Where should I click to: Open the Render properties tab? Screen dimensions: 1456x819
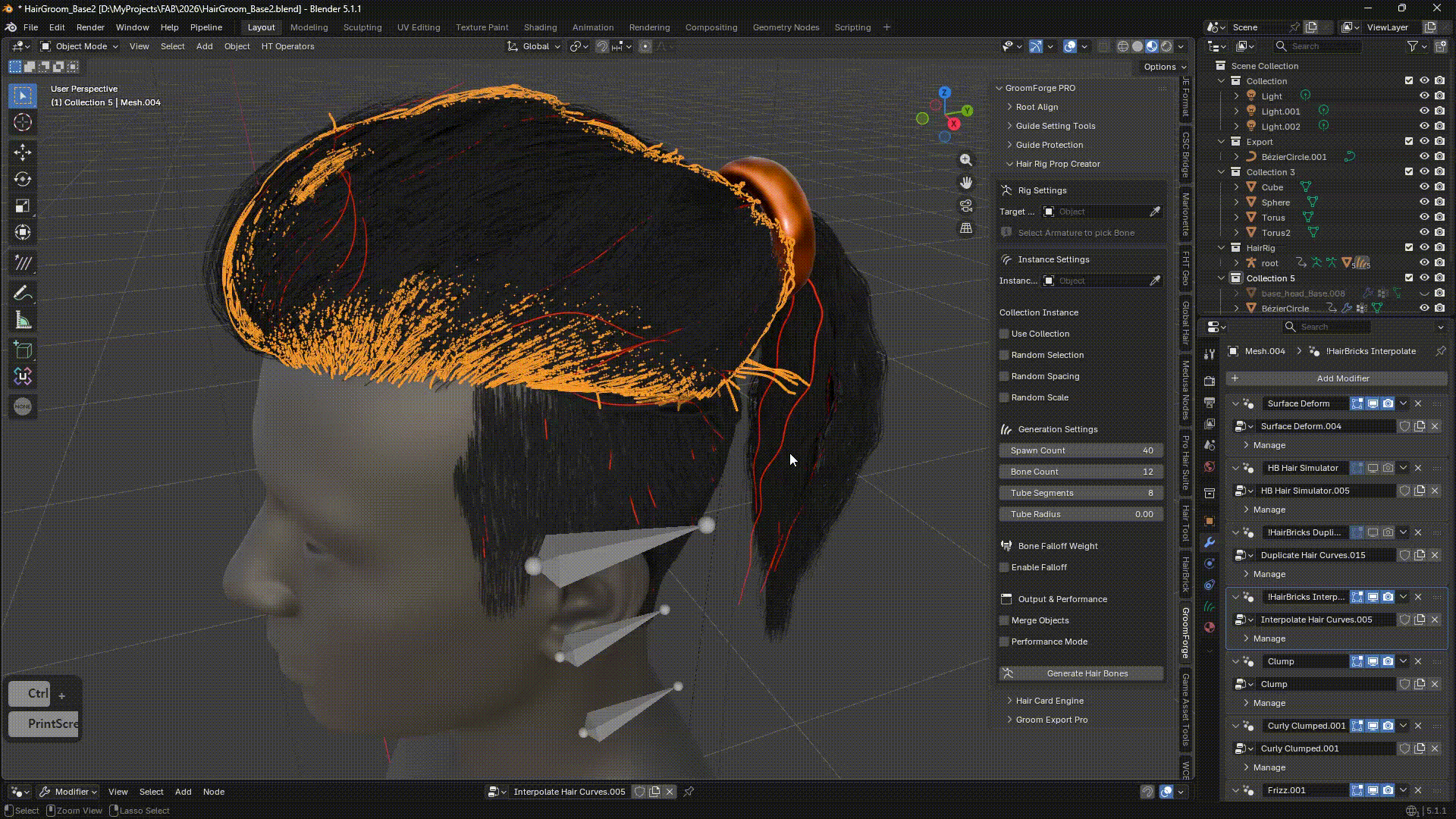(1210, 381)
